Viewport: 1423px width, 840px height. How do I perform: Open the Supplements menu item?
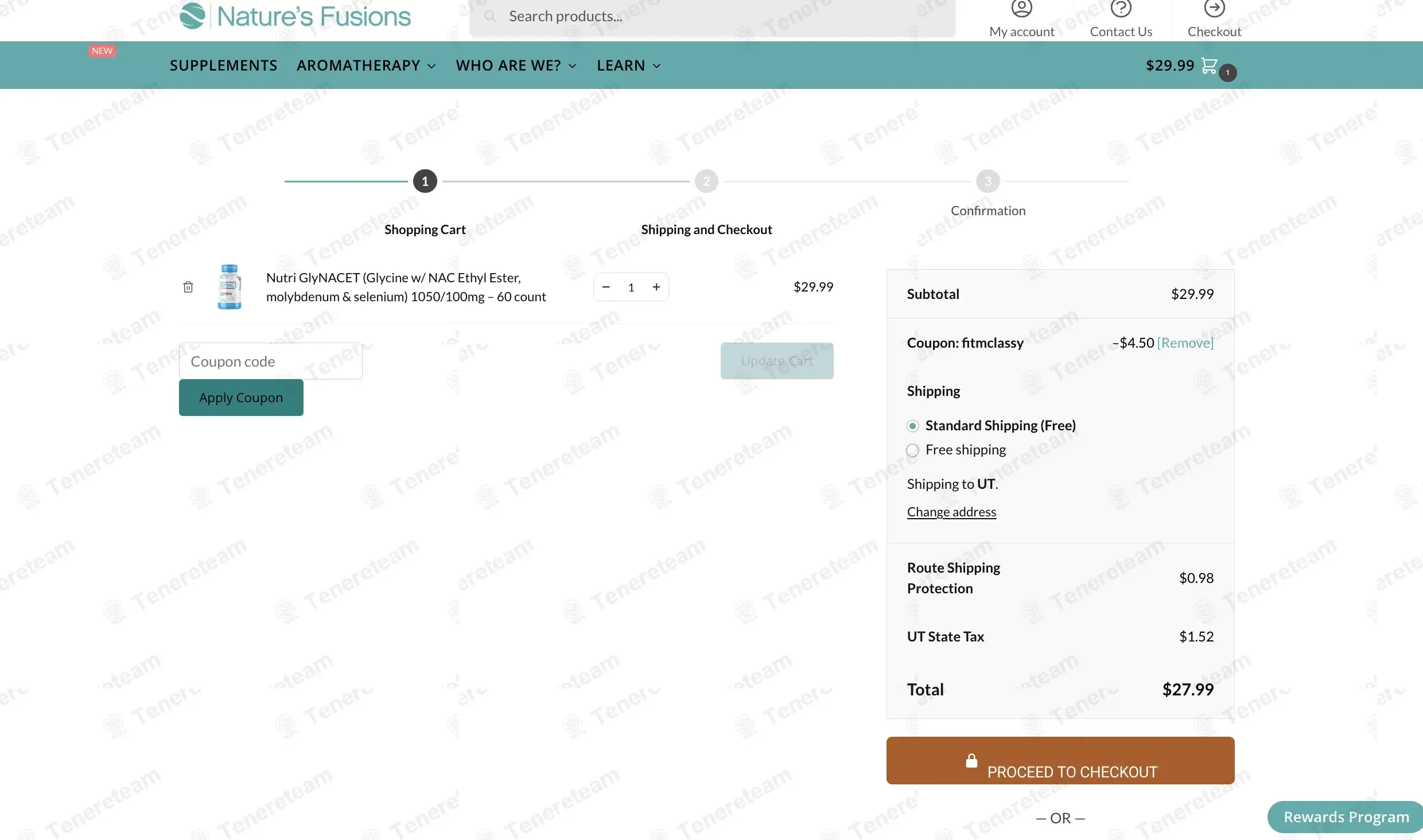click(x=223, y=65)
